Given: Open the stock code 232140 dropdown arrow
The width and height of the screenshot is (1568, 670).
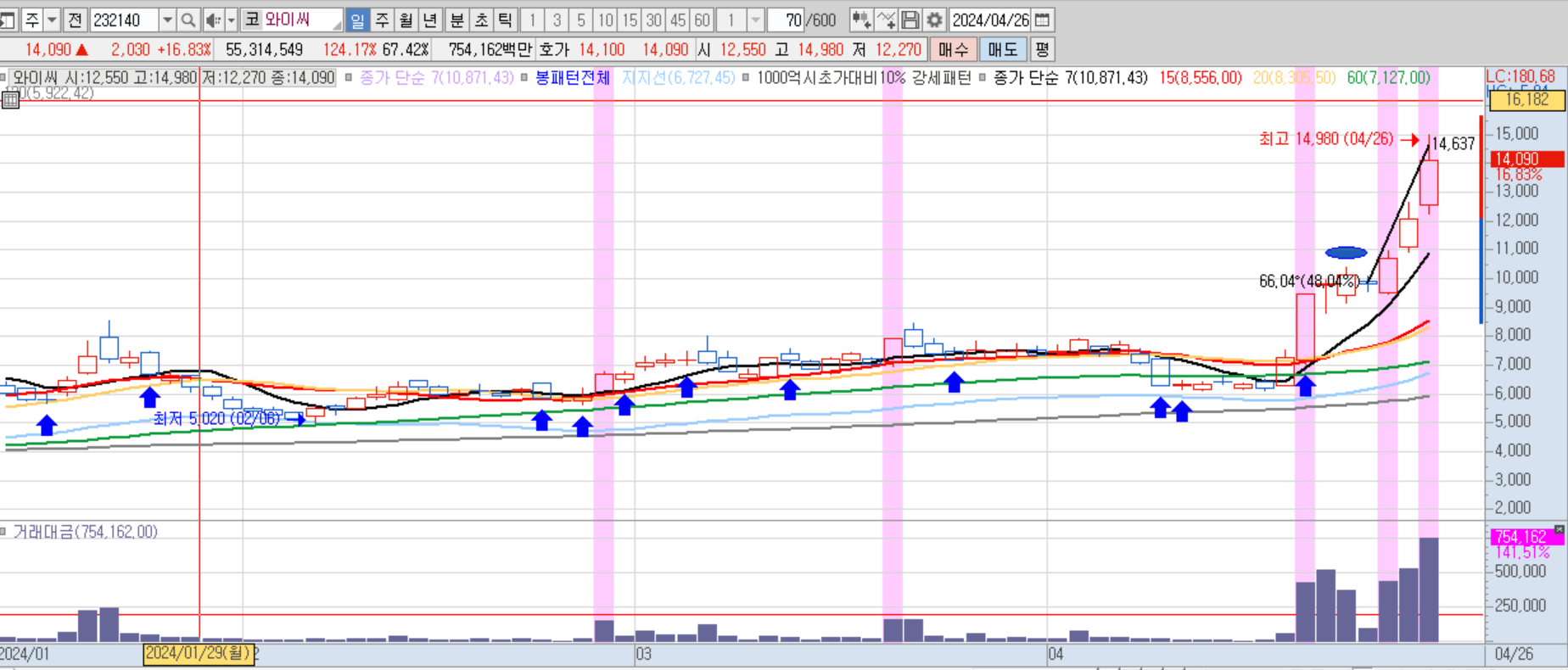Looking at the screenshot, I should (x=167, y=20).
